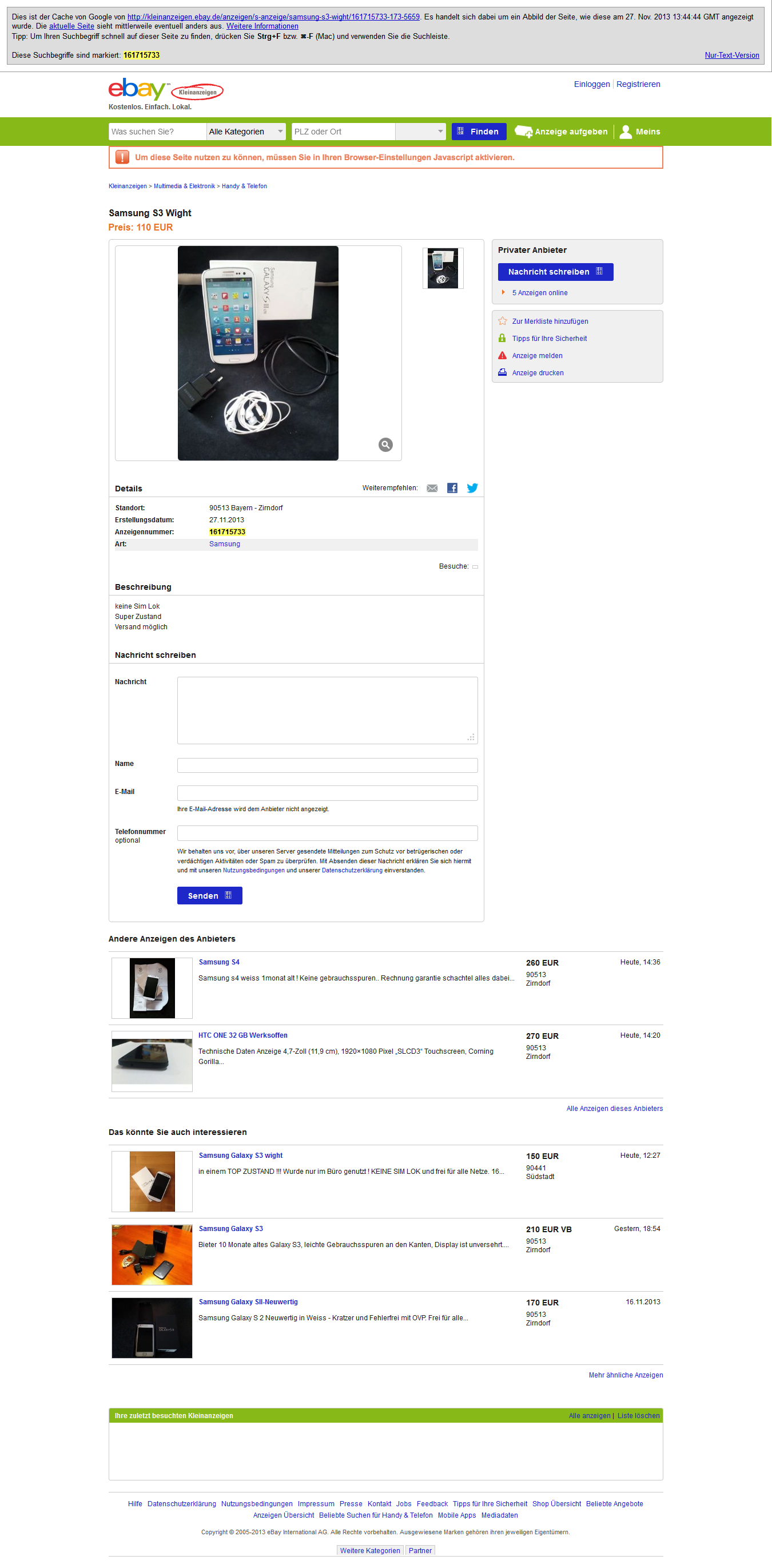Share the listing on Twitter icon

point(472,488)
